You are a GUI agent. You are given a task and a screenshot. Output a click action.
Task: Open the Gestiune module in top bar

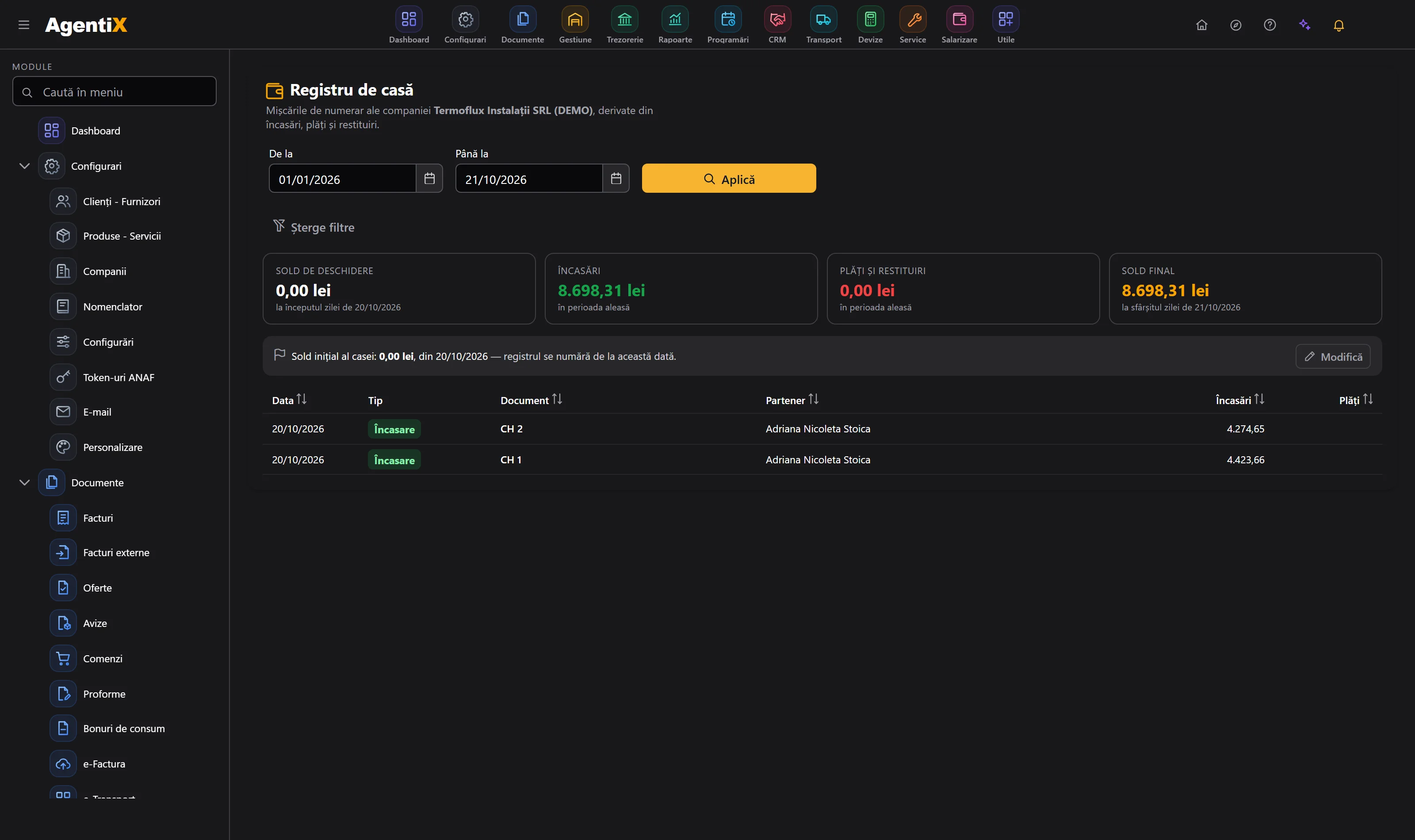575,26
